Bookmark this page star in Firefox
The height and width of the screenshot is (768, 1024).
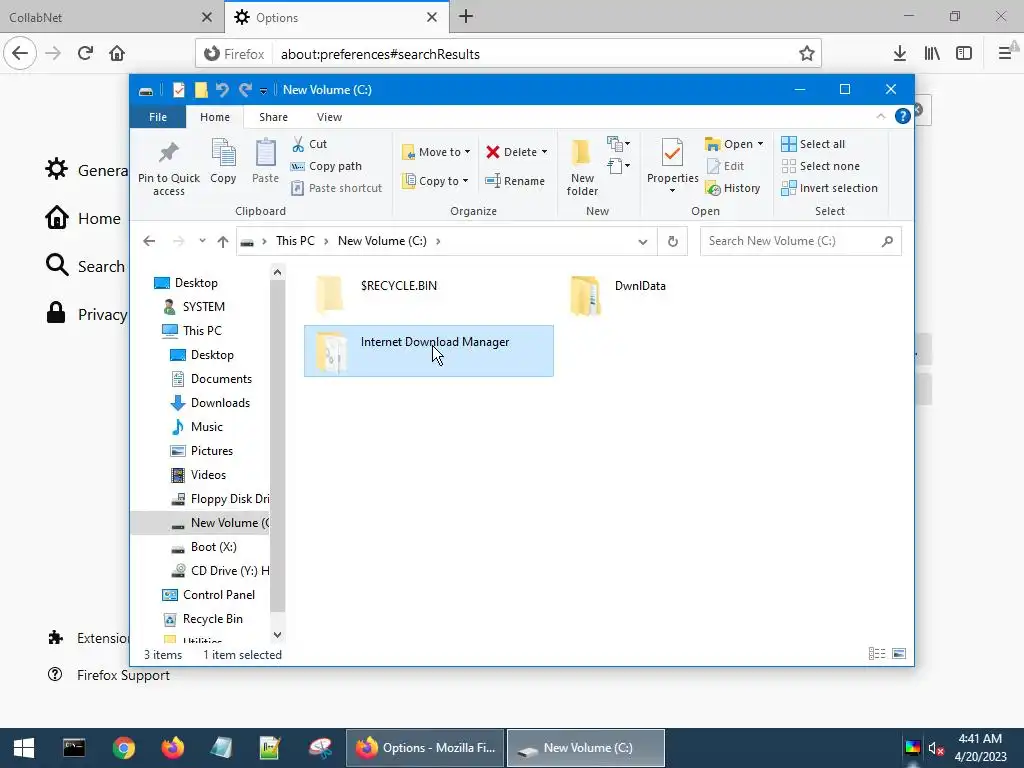point(807,54)
